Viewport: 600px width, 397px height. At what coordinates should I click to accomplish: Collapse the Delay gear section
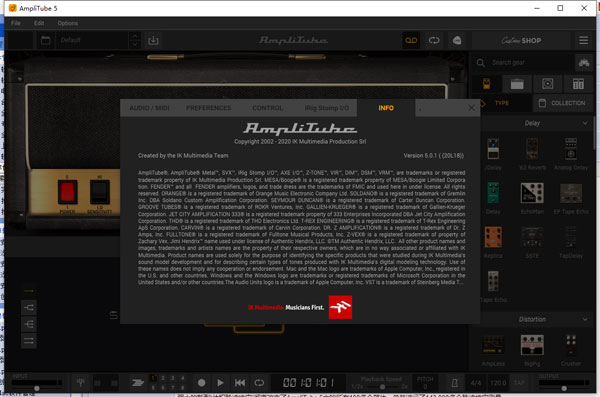[585, 123]
